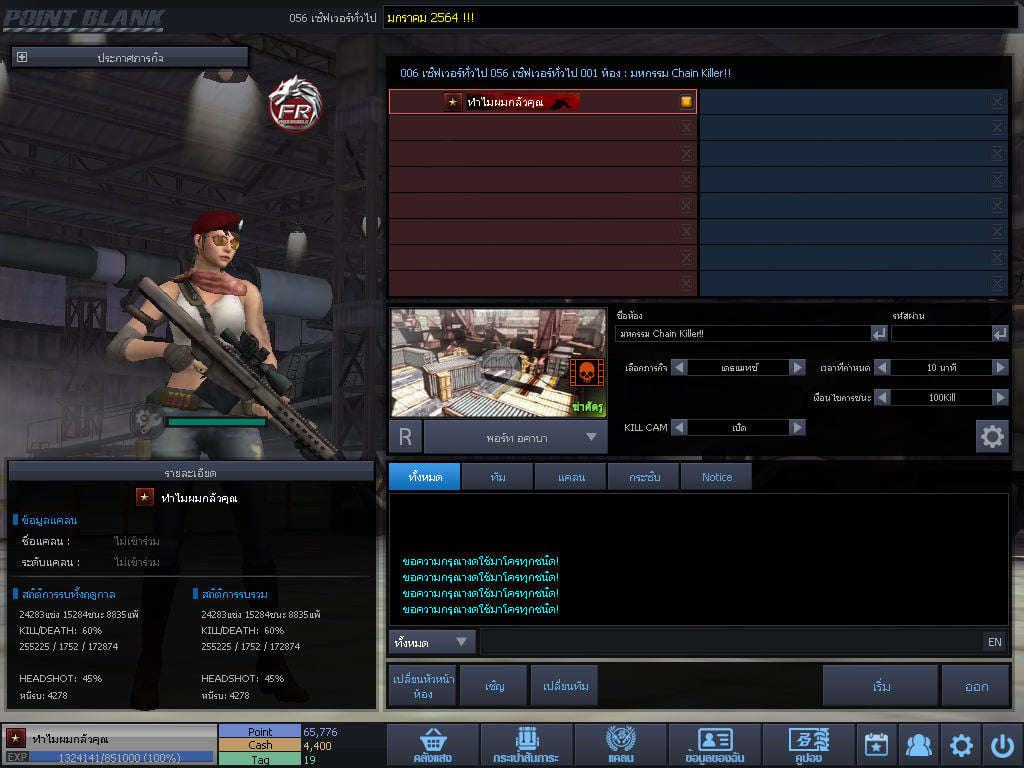The height and width of the screenshot is (768, 1024).
Task: Open the calendar event icon
Action: tap(876, 745)
